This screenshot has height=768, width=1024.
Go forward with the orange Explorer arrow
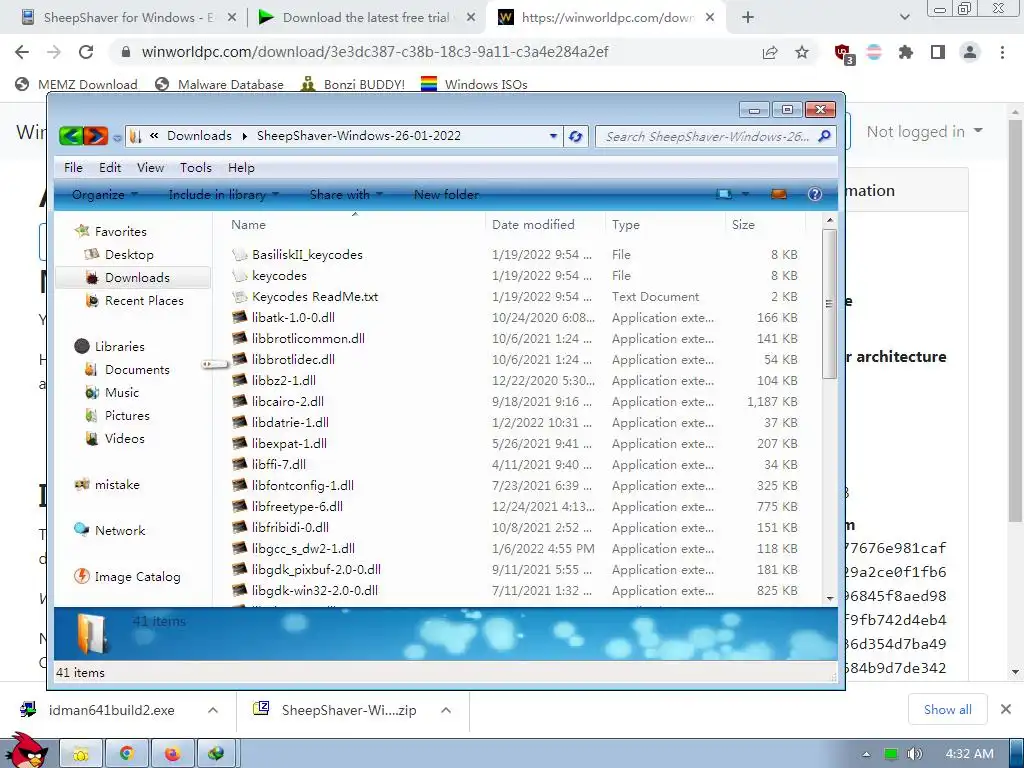coord(96,136)
